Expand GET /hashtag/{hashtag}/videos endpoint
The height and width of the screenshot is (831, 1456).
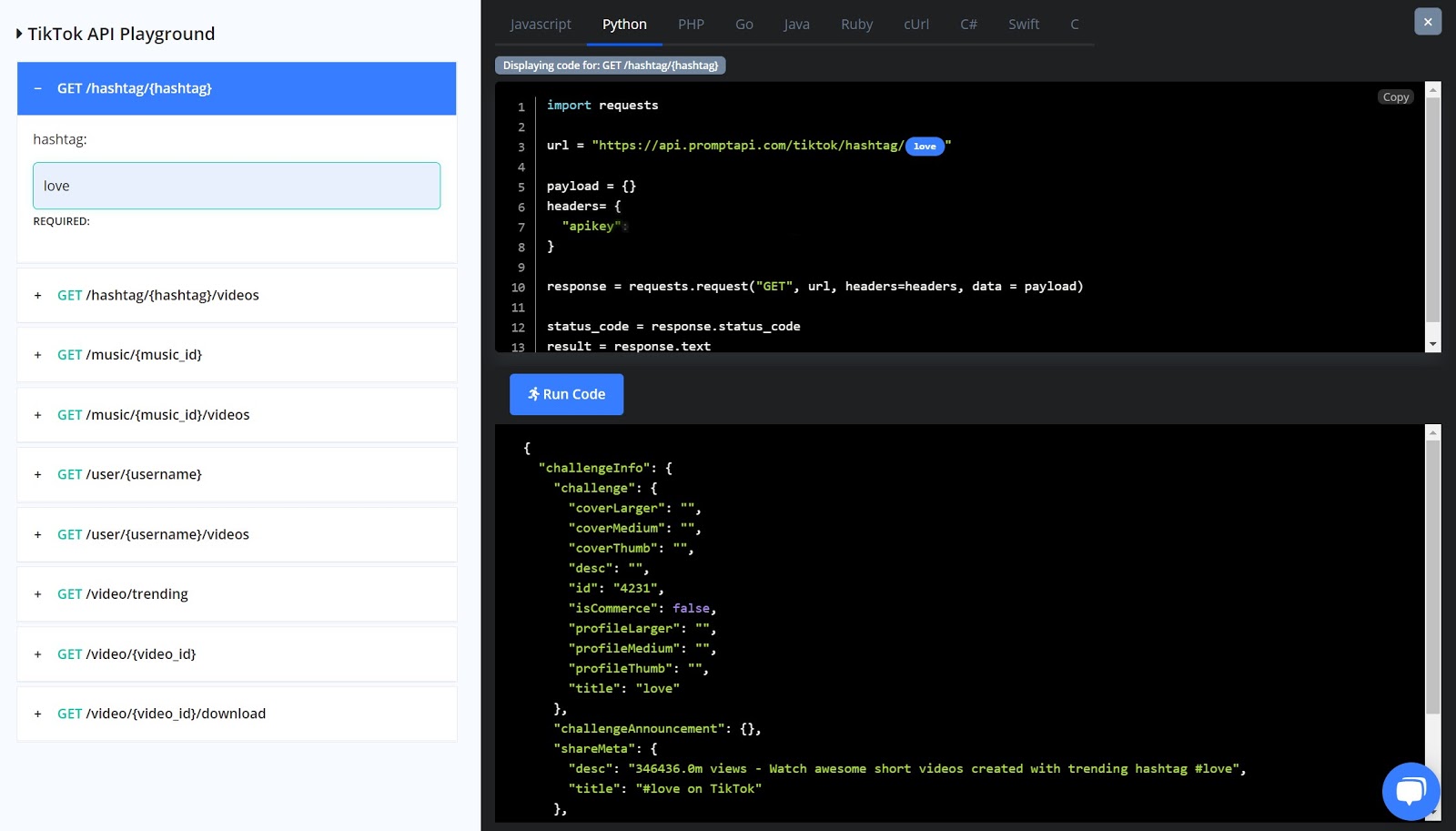(237, 295)
